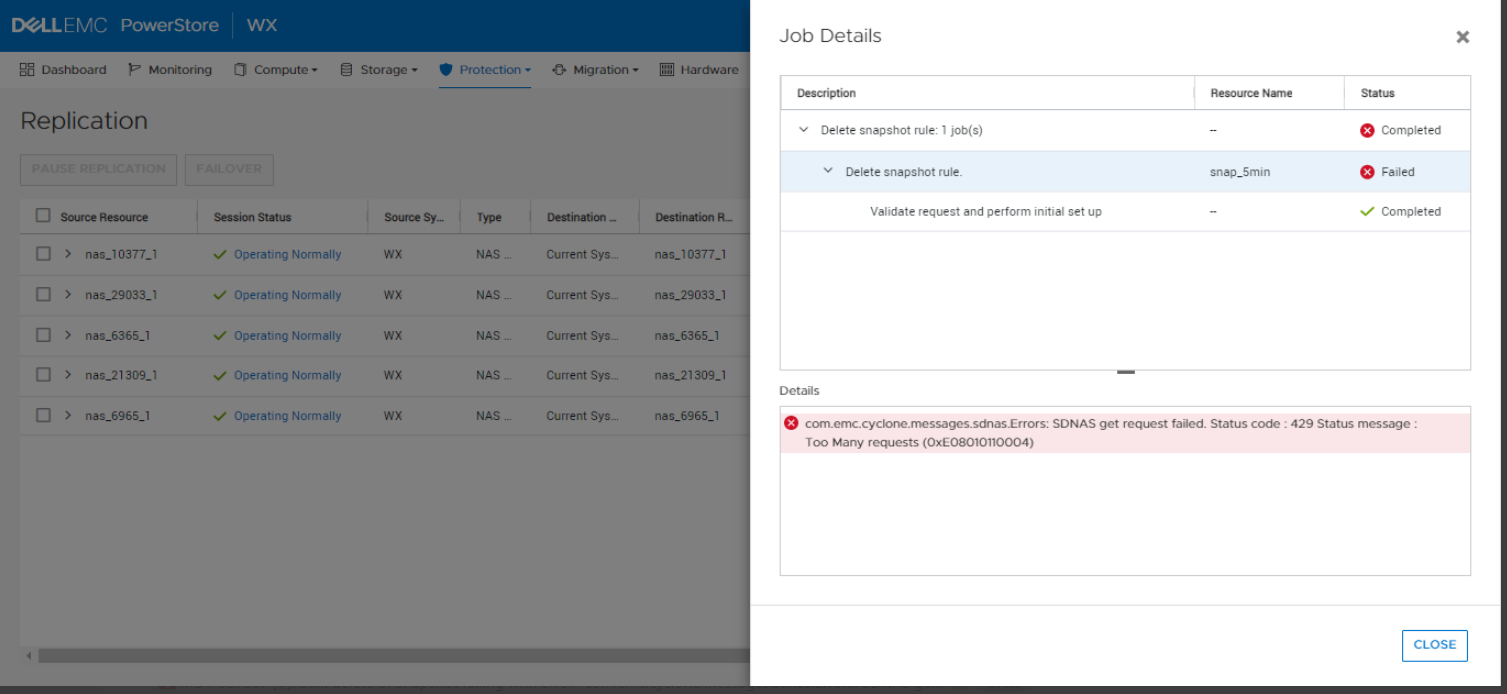Image resolution: width=1507 pixels, height=694 pixels.
Task: Expand the nas_29033_1 replication row
Action: (x=68, y=295)
